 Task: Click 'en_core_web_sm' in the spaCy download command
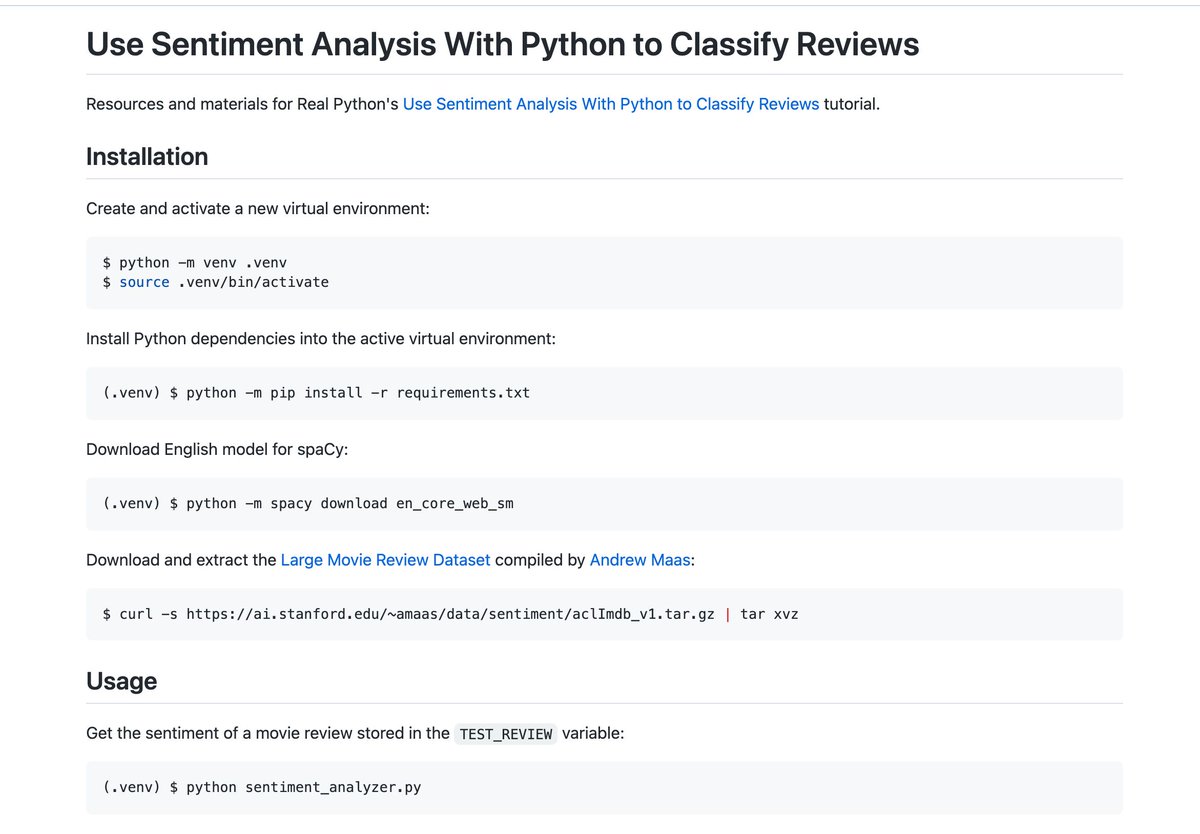(x=454, y=503)
